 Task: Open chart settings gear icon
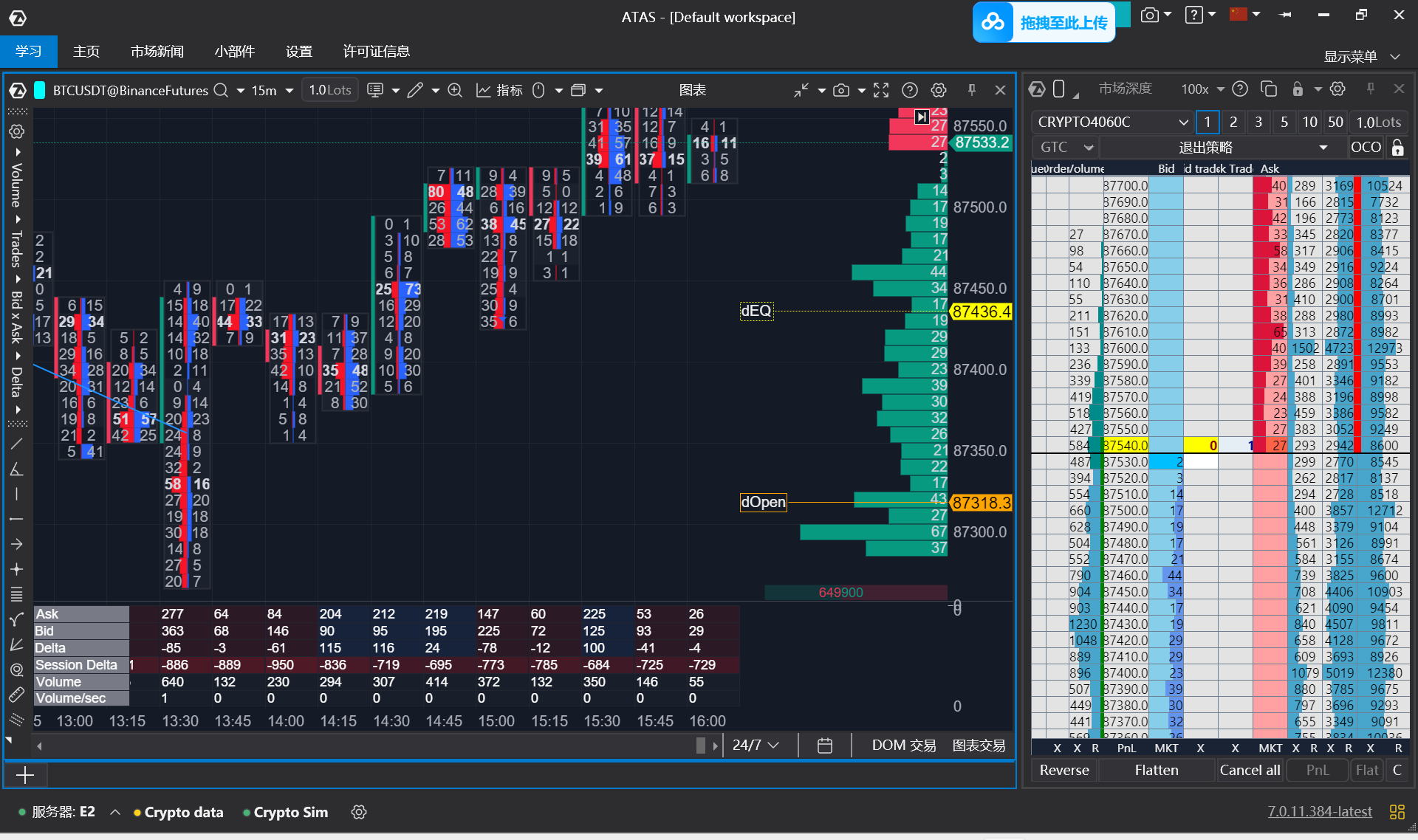[939, 90]
